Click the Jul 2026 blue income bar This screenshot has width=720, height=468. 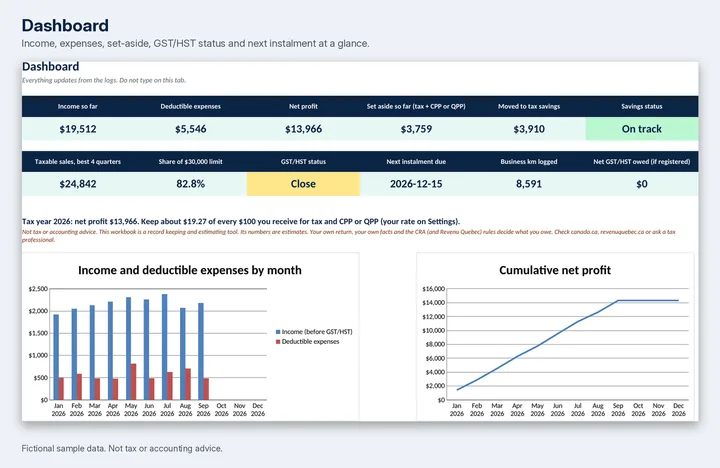(x=164, y=347)
